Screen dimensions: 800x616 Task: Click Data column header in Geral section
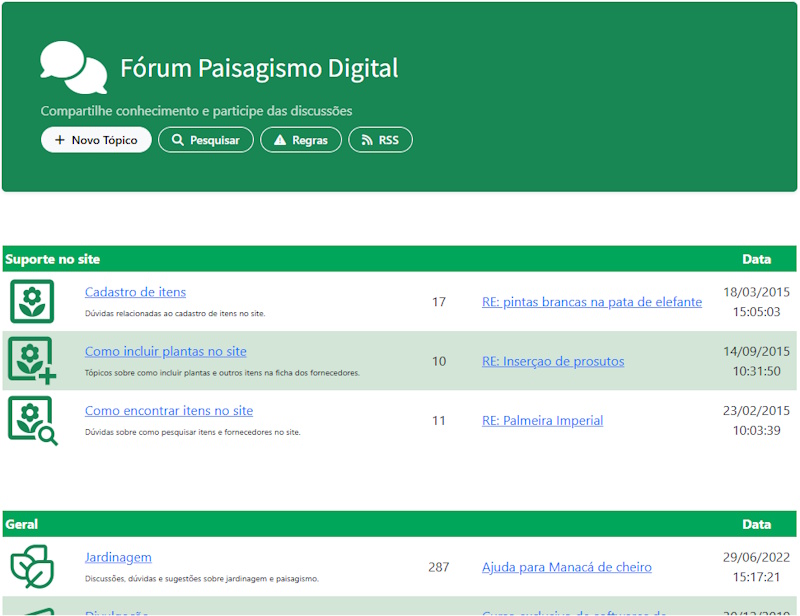click(756, 524)
